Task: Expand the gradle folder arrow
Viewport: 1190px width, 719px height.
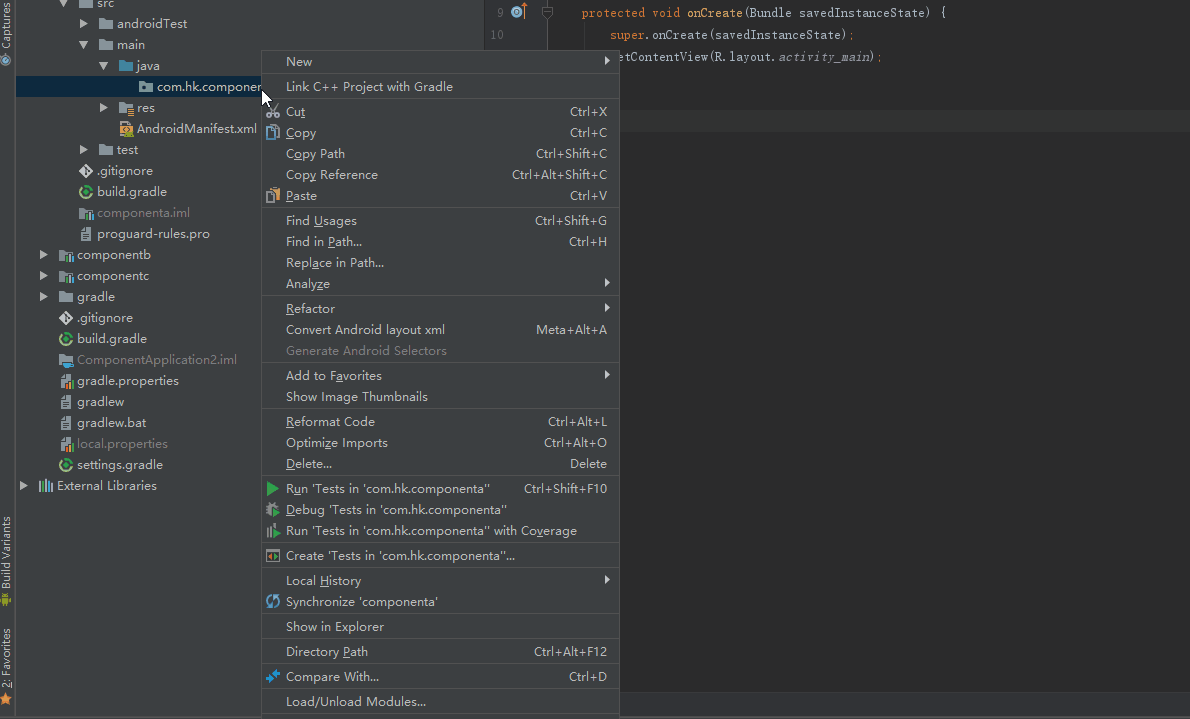Action: pos(44,297)
